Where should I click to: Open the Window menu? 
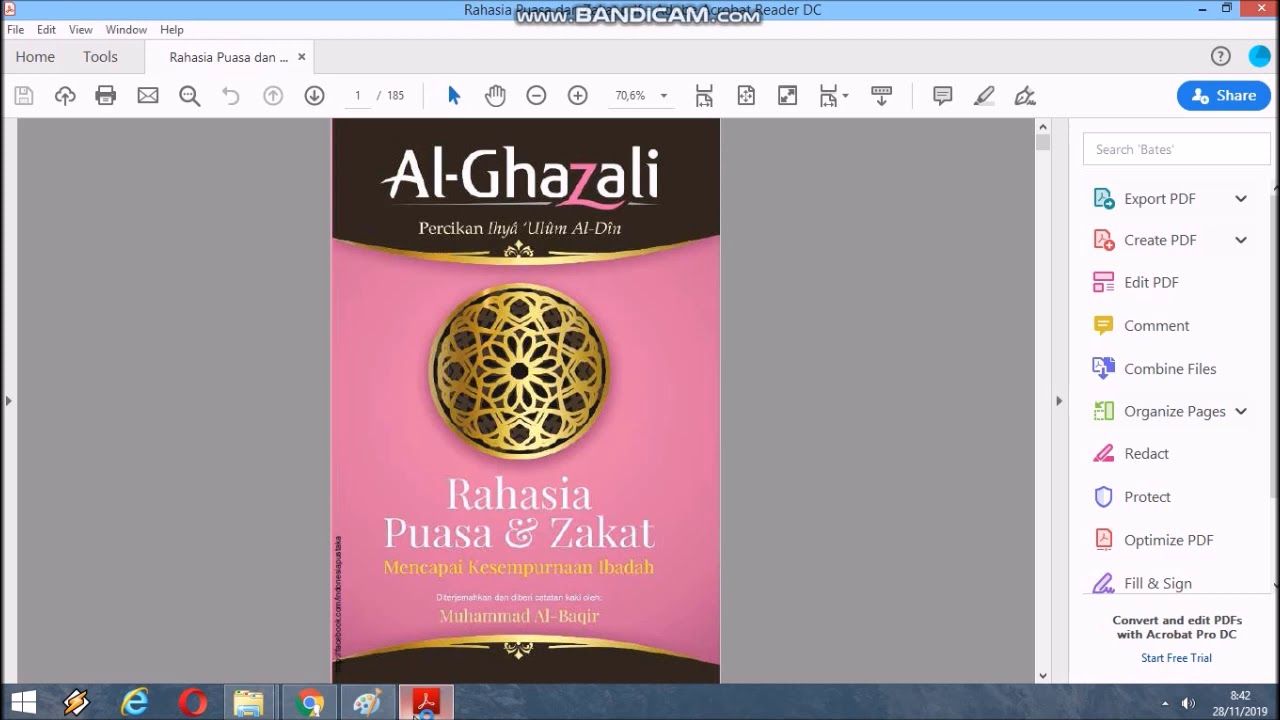[x=126, y=30]
